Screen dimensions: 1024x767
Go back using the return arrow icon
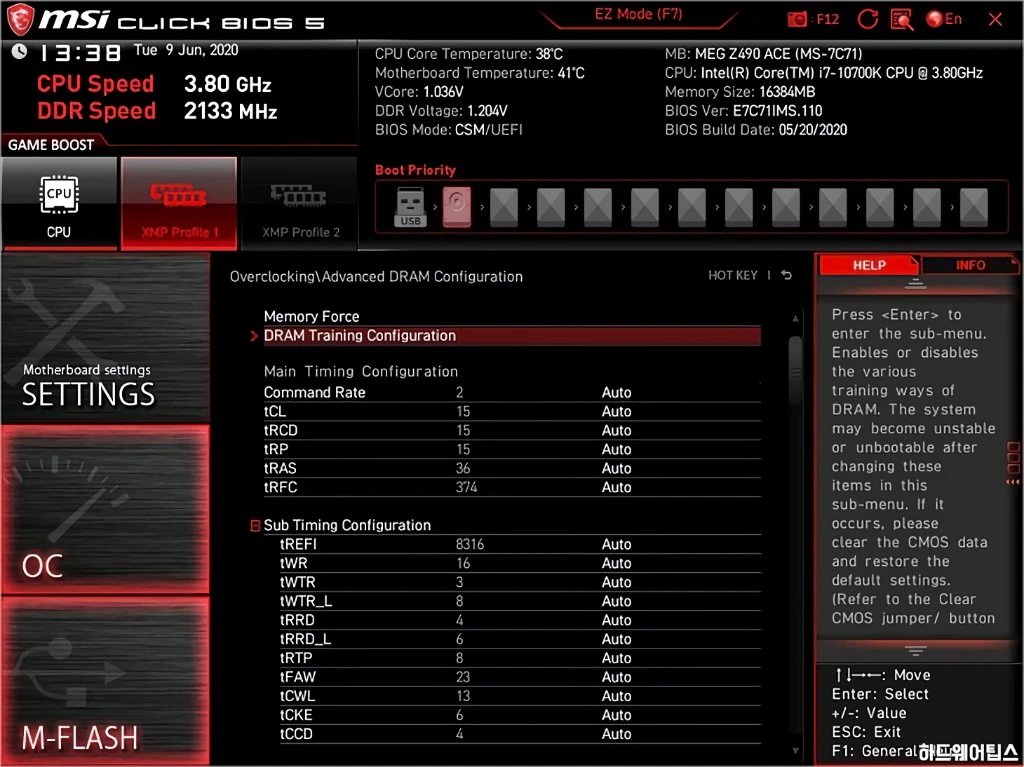pos(786,275)
